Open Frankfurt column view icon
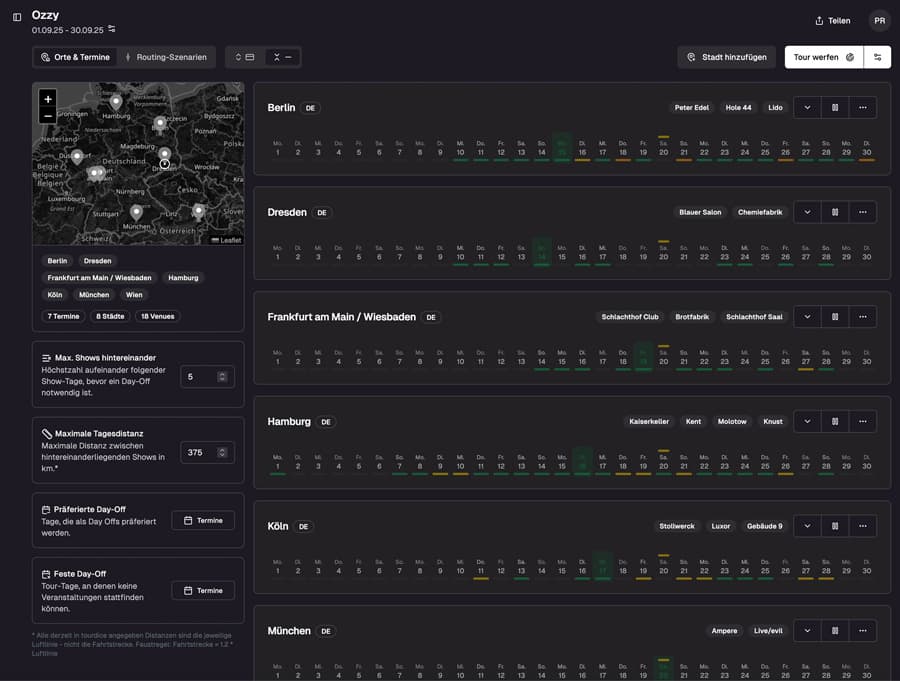Screen dimensions: 900x681 tap(835, 316)
